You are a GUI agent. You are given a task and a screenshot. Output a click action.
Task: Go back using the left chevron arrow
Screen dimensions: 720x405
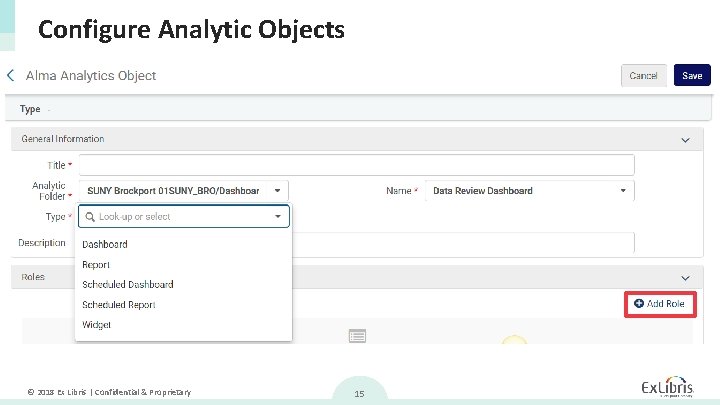click(x=11, y=75)
